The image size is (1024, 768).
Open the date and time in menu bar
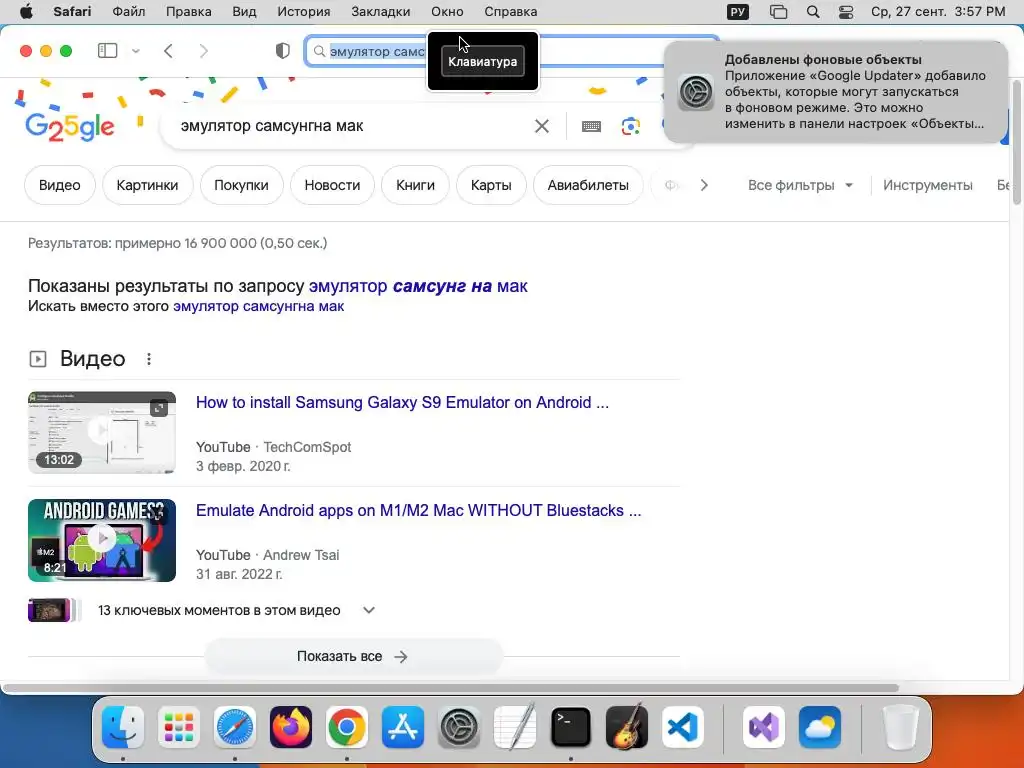click(x=938, y=12)
